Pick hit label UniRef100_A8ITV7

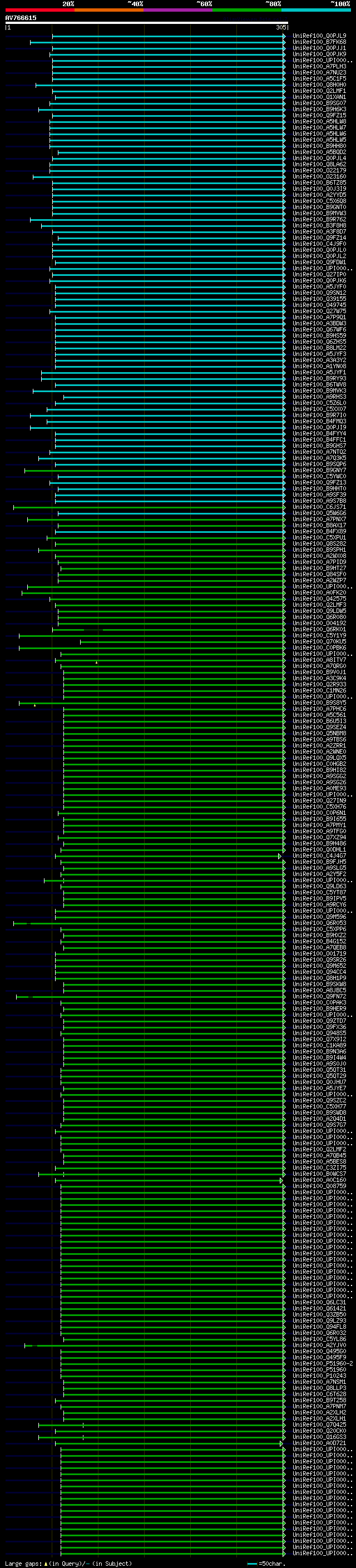(319, 660)
